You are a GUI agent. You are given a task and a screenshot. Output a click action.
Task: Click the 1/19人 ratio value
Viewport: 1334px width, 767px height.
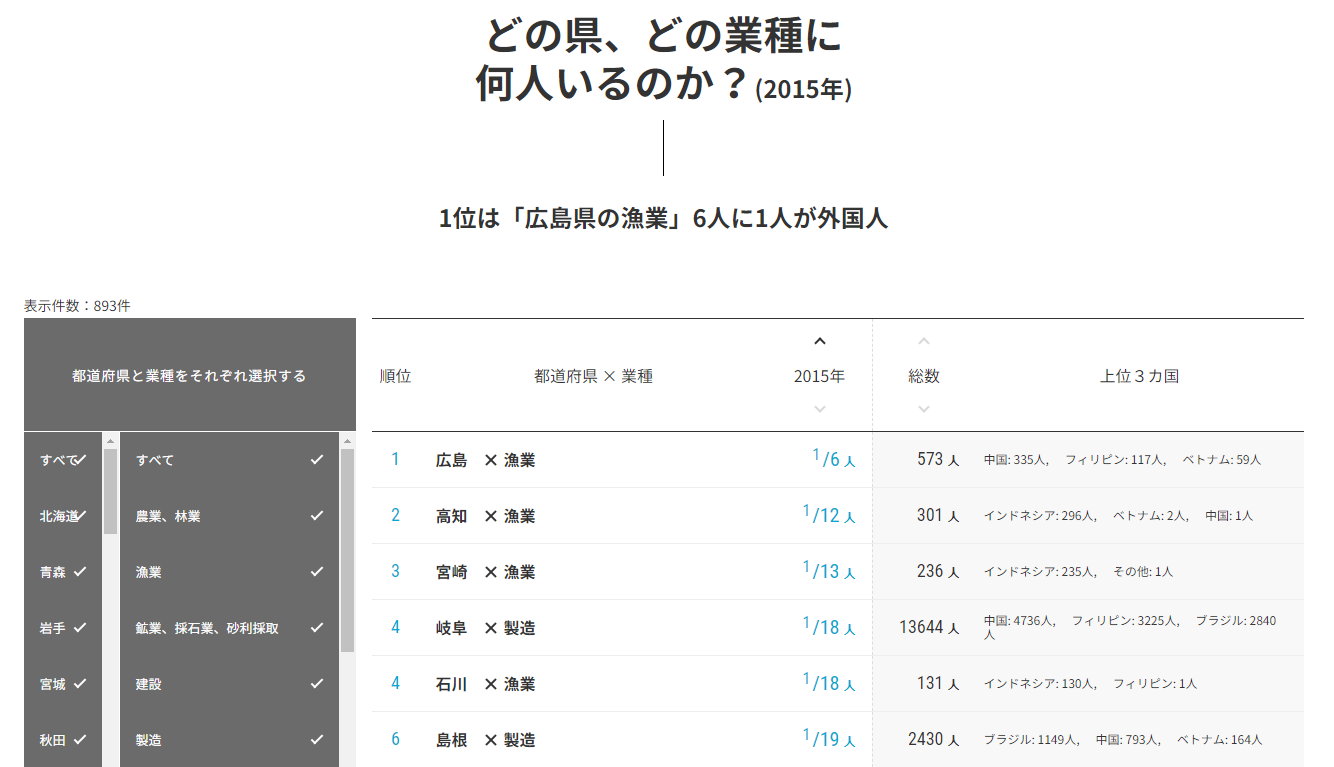(829, 738)
